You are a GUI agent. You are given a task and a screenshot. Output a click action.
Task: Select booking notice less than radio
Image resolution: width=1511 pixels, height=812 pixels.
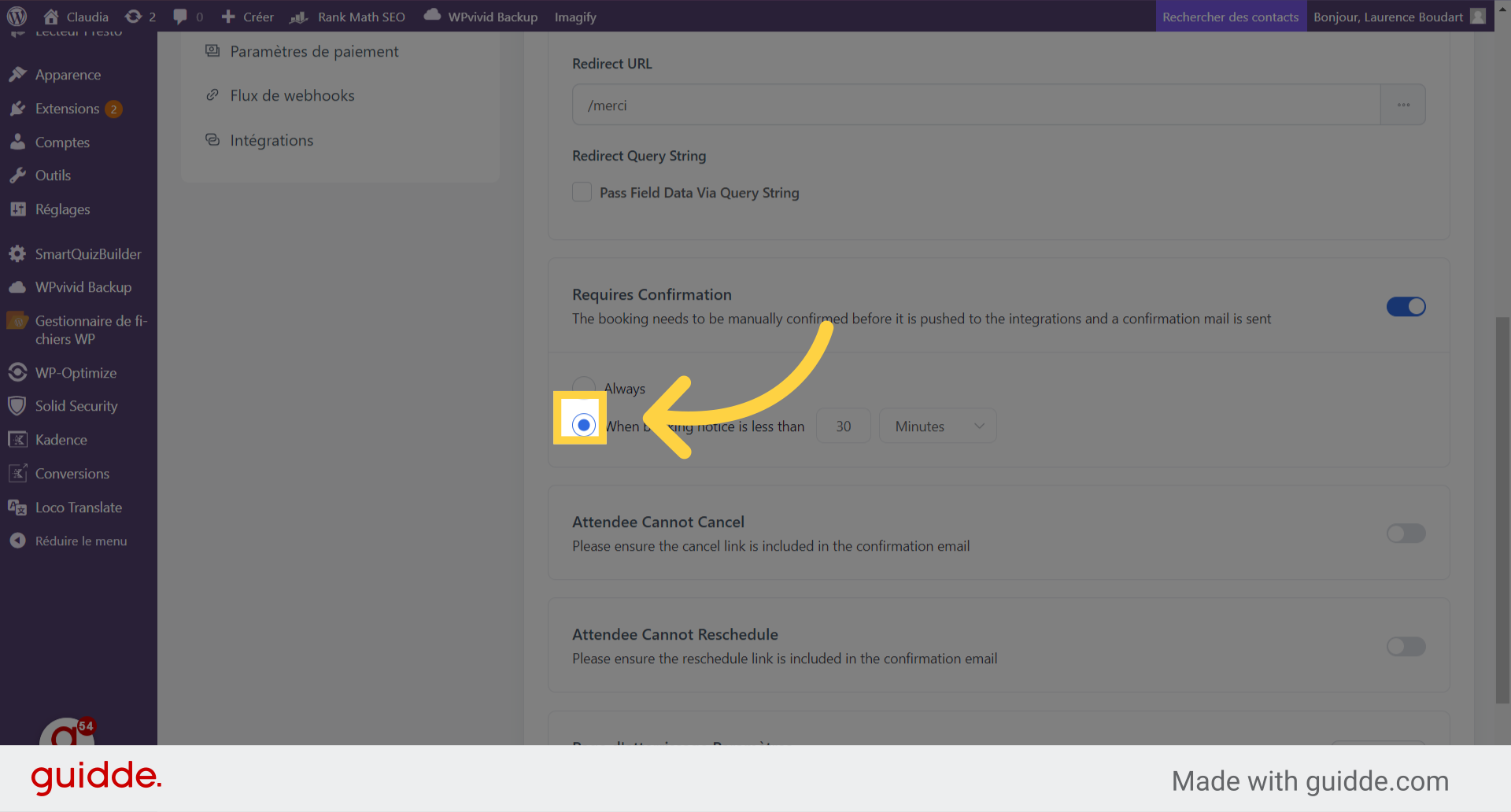tap(583, 425)
